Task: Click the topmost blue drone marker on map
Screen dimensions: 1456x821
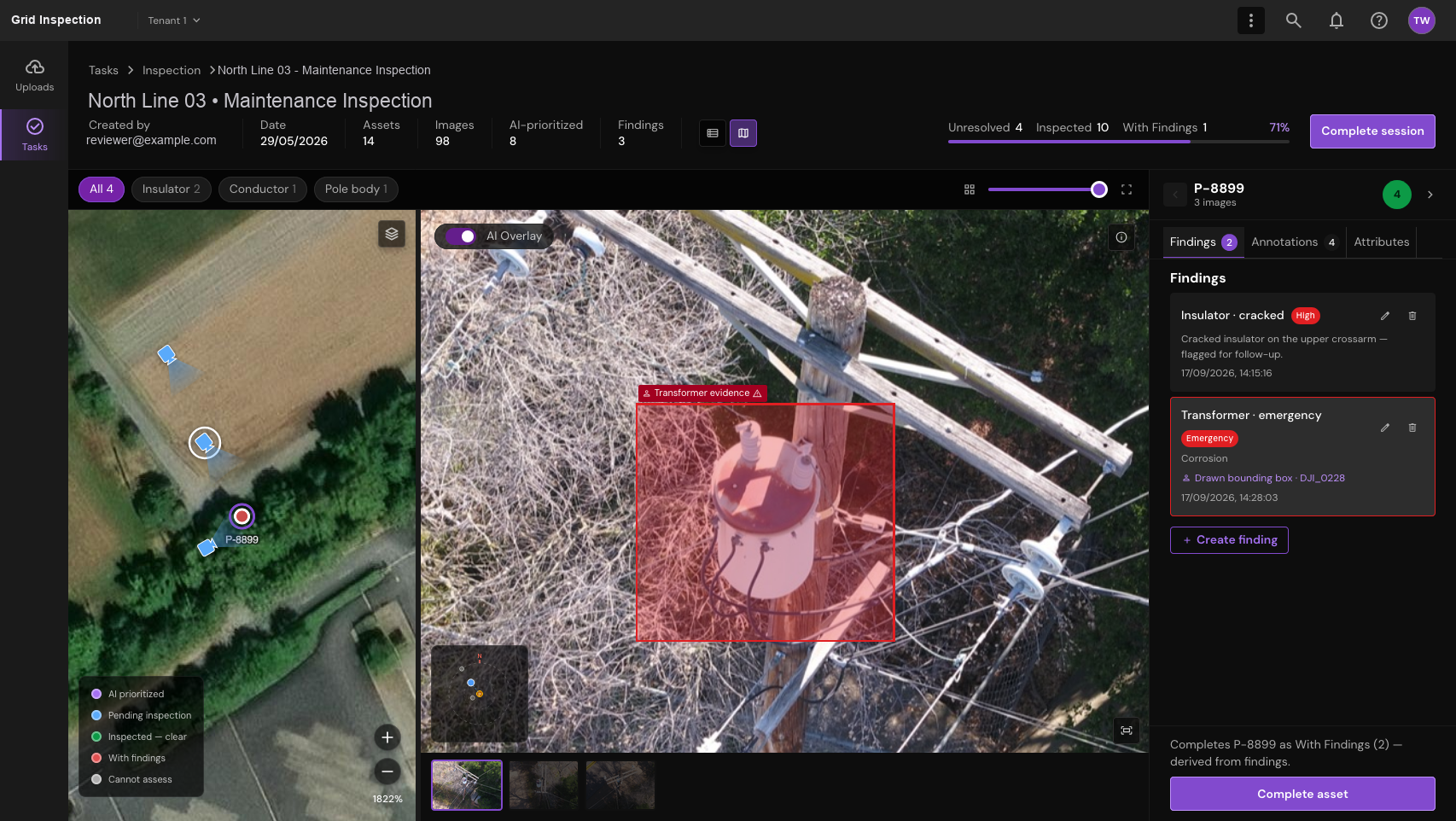Action: point(167,353)
